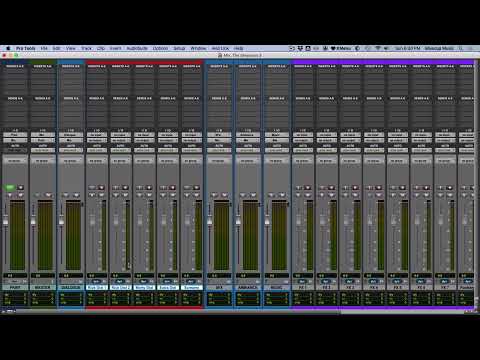
Task: Mute the SFX track
Action: point(224,195)
